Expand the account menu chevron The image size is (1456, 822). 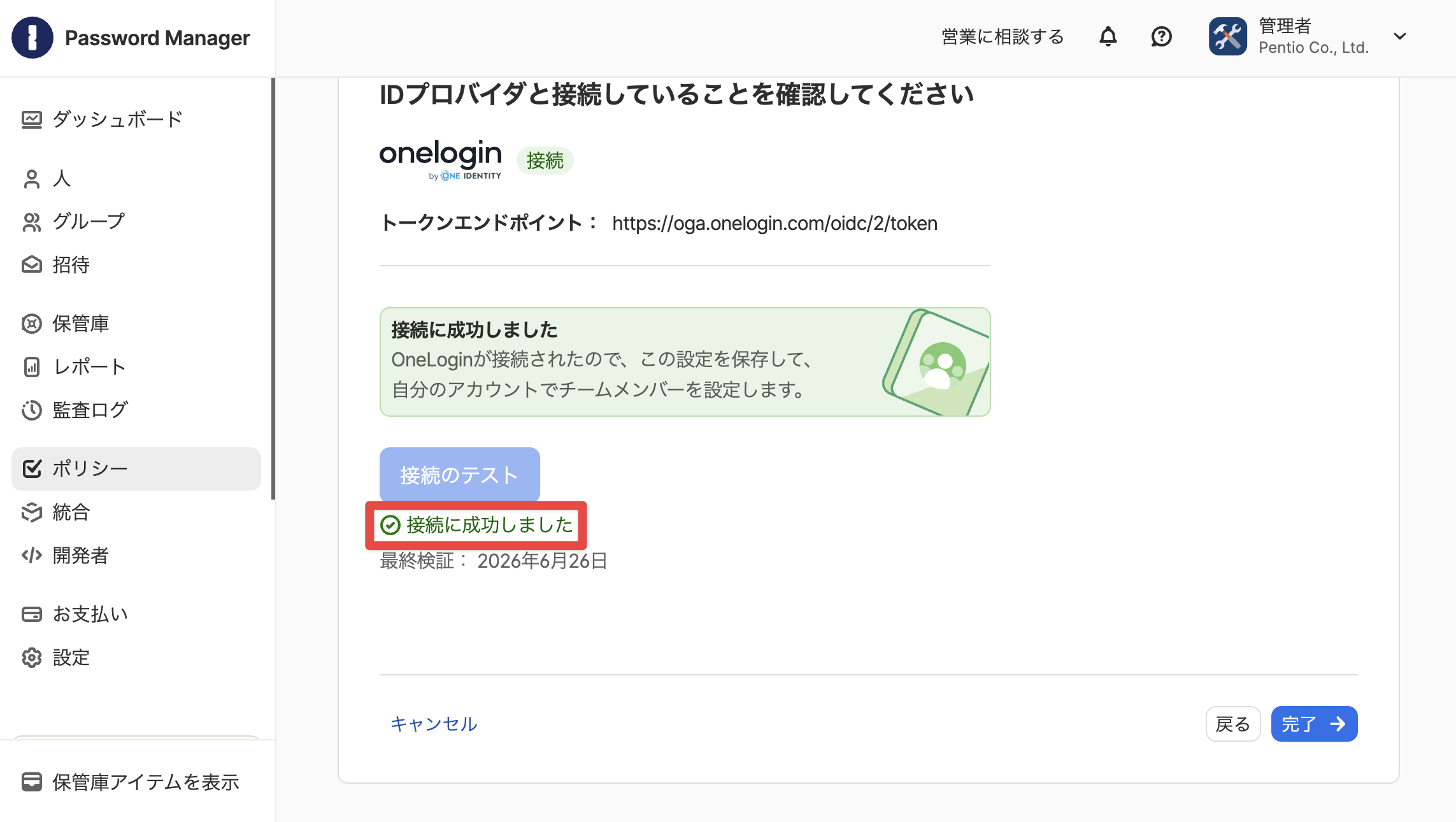click(1400, 36)
